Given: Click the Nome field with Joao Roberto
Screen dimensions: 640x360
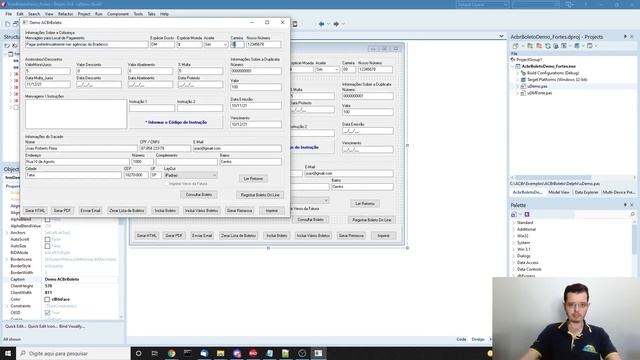Looking at the screenshot, I should [81, 149].
